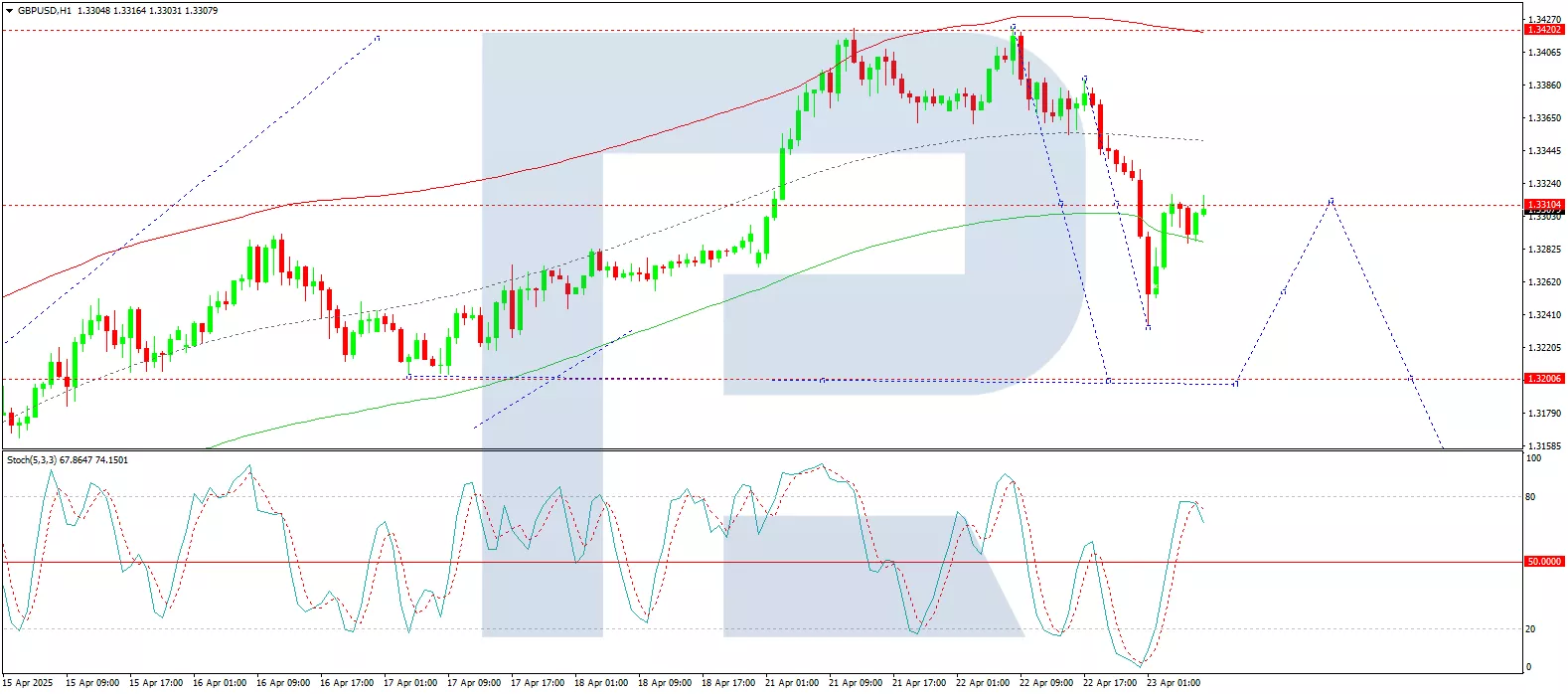Click the 1.31585 price scale label
The height and width of the screenshot is (694, 1568).
click(1543, 446)
